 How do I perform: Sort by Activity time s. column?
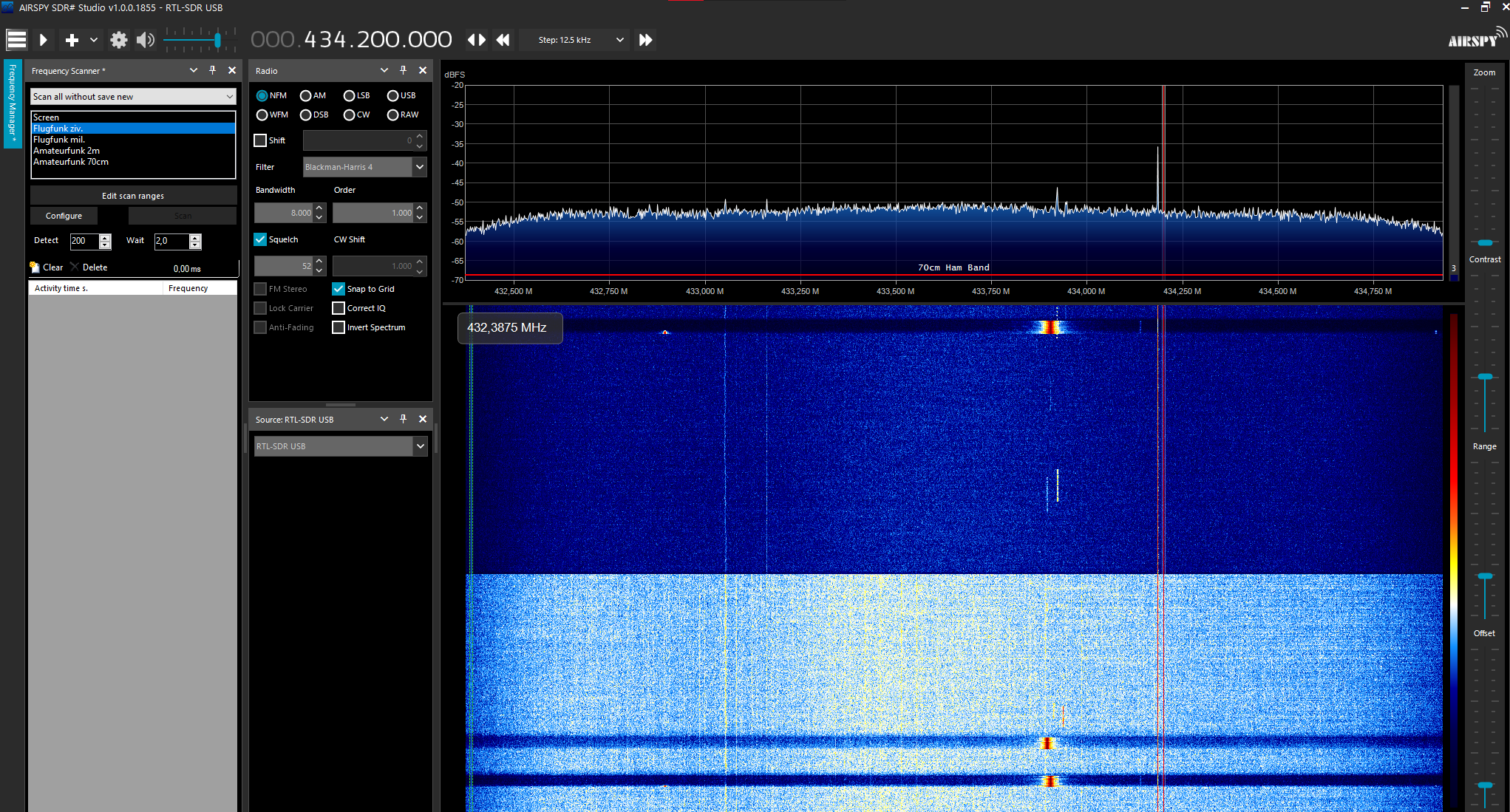click(95, 288)
